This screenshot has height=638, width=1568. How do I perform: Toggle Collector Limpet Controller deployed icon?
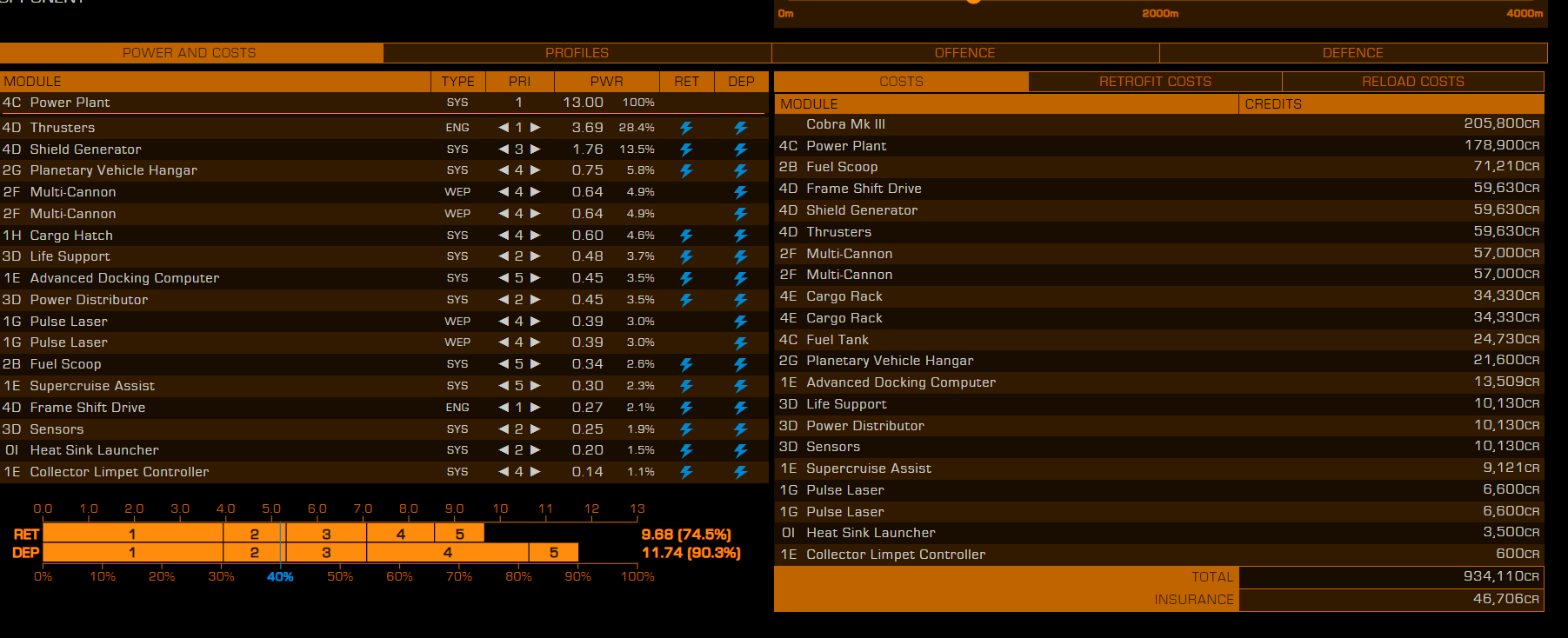click(x=741, y=472)
